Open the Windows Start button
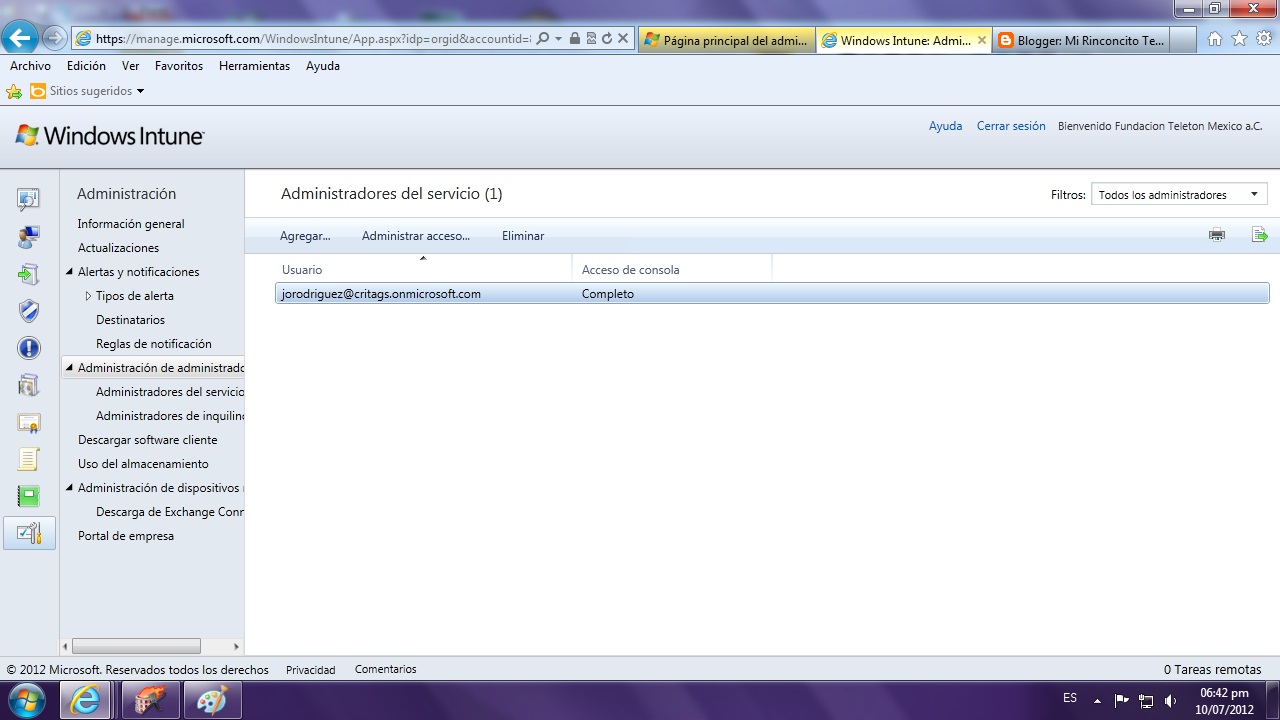The height and width of the screenshot is (720, 1280). [x=25, y=700]
